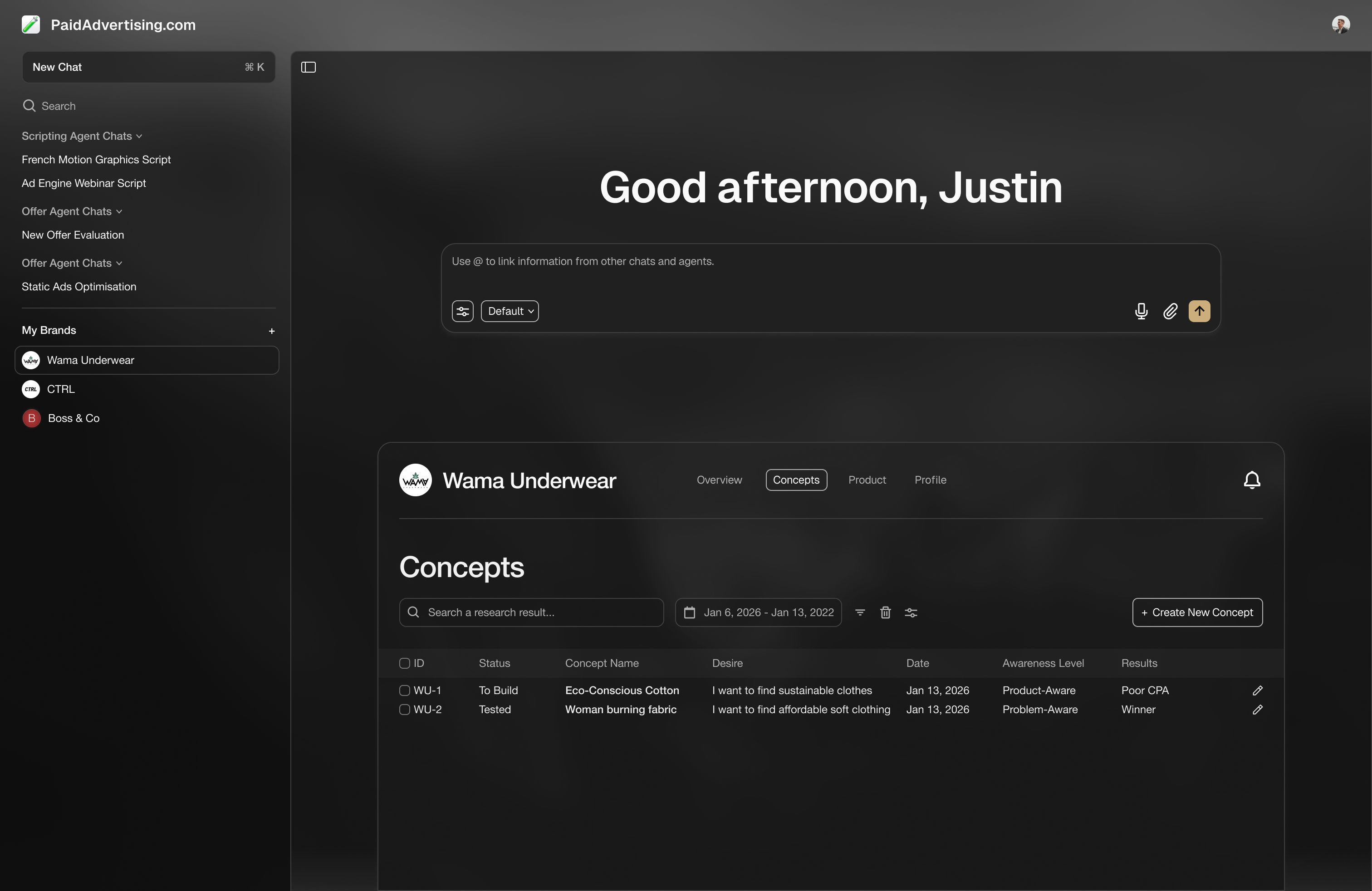The width and height of the screenshot is (1372, 891).
Task: Click the trash delete icon
Action: click(886, 612)
